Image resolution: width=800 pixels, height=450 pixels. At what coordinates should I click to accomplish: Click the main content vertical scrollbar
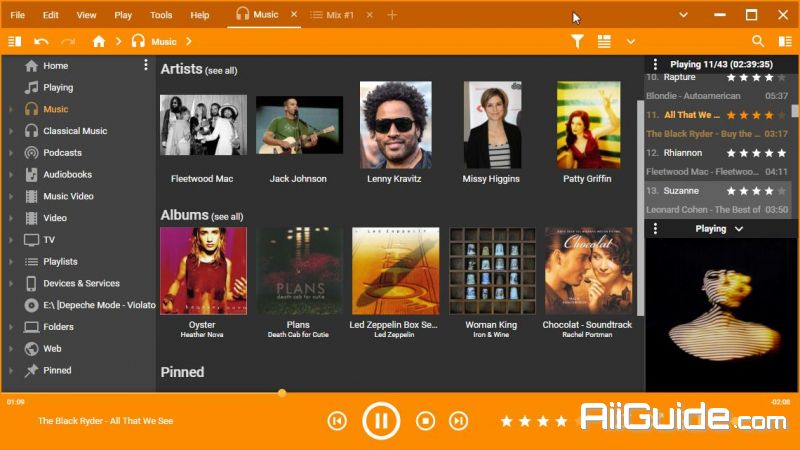pos(640,208)
